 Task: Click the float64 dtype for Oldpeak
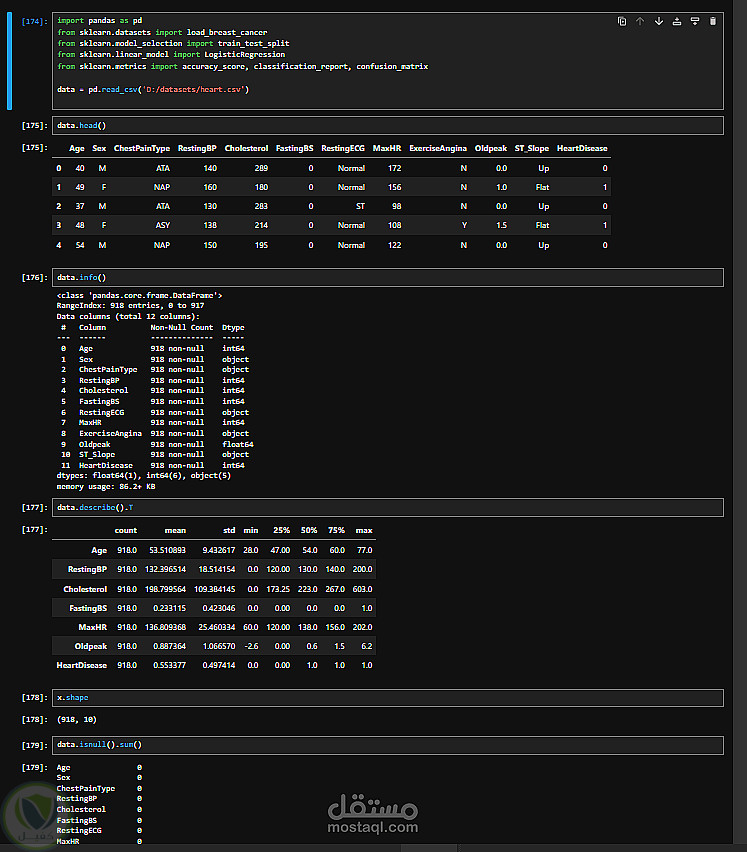tap(237, 444)
